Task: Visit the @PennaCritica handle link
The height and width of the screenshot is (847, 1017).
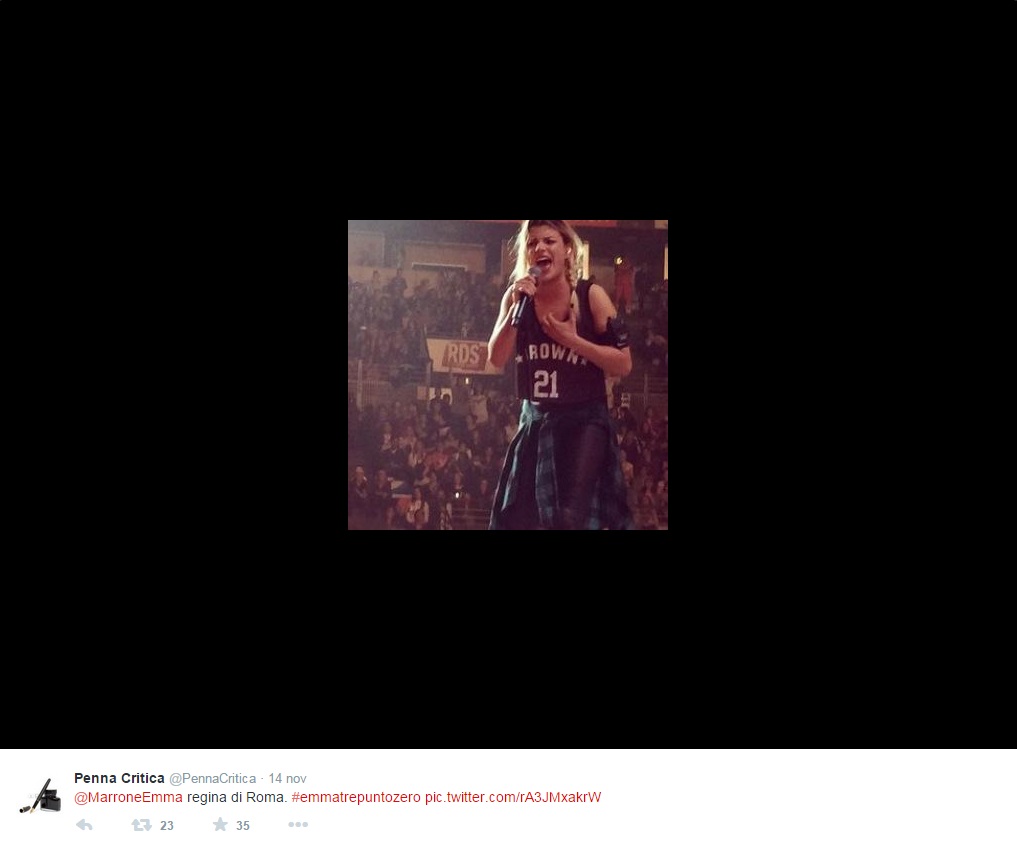Action: [x=213, y=778]
